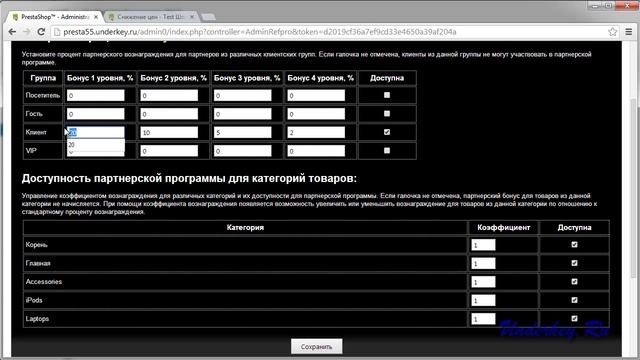Edit level 3 bonus for VIP

pos(242,151)
